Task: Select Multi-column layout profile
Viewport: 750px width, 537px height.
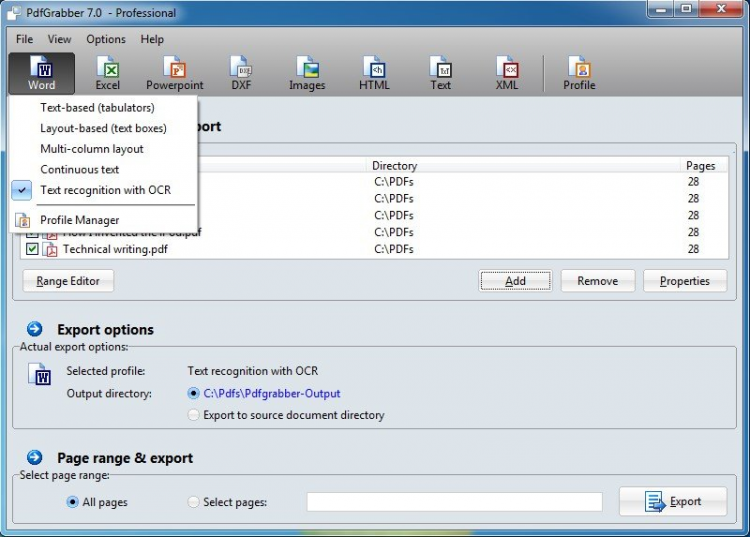Action: pyautogui.click(x=92, y=149)
